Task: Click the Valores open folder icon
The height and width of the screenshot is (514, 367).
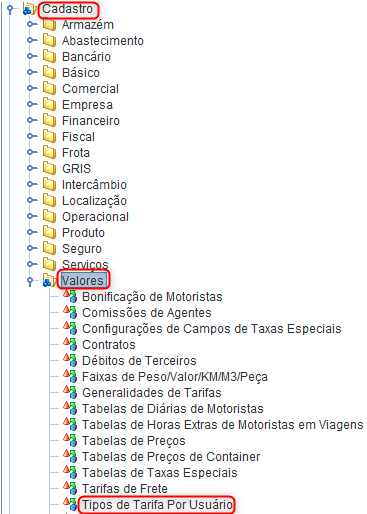Action: coord(49,281)
